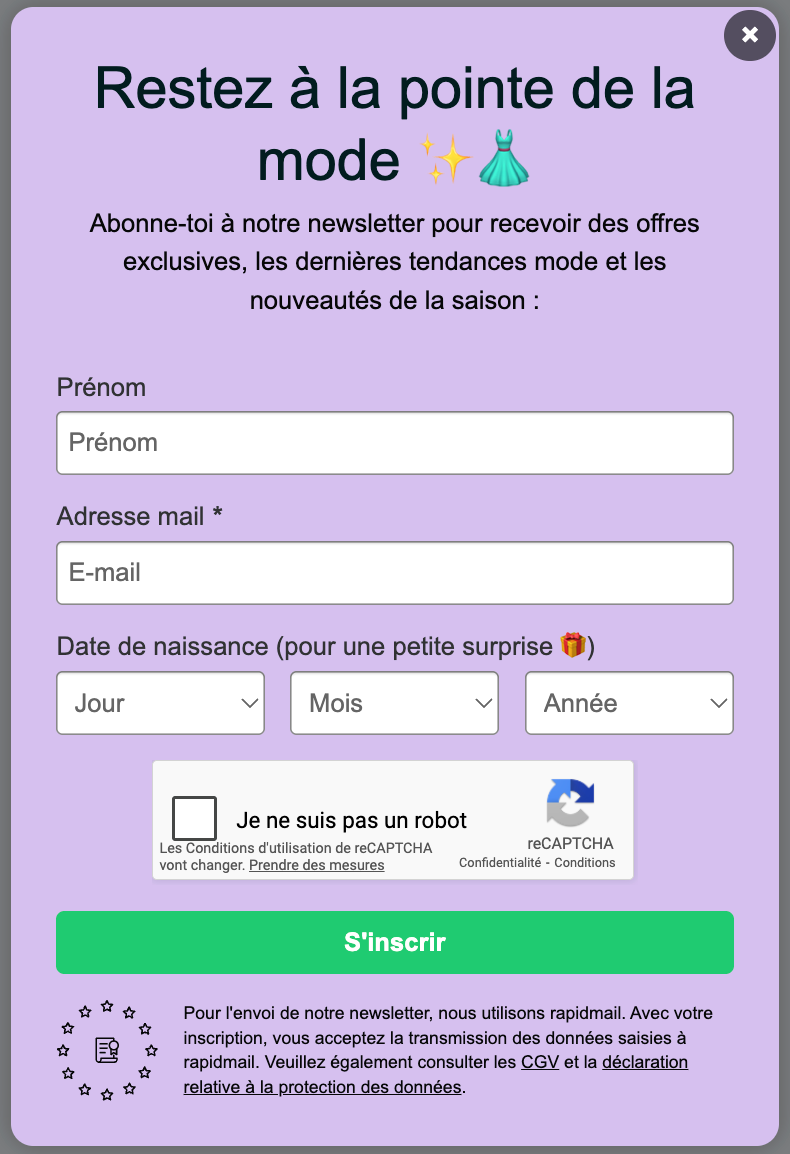The image size is (790, 1154).
Task: Open the reCAPTCHA Conditions link
Action: 585,863
